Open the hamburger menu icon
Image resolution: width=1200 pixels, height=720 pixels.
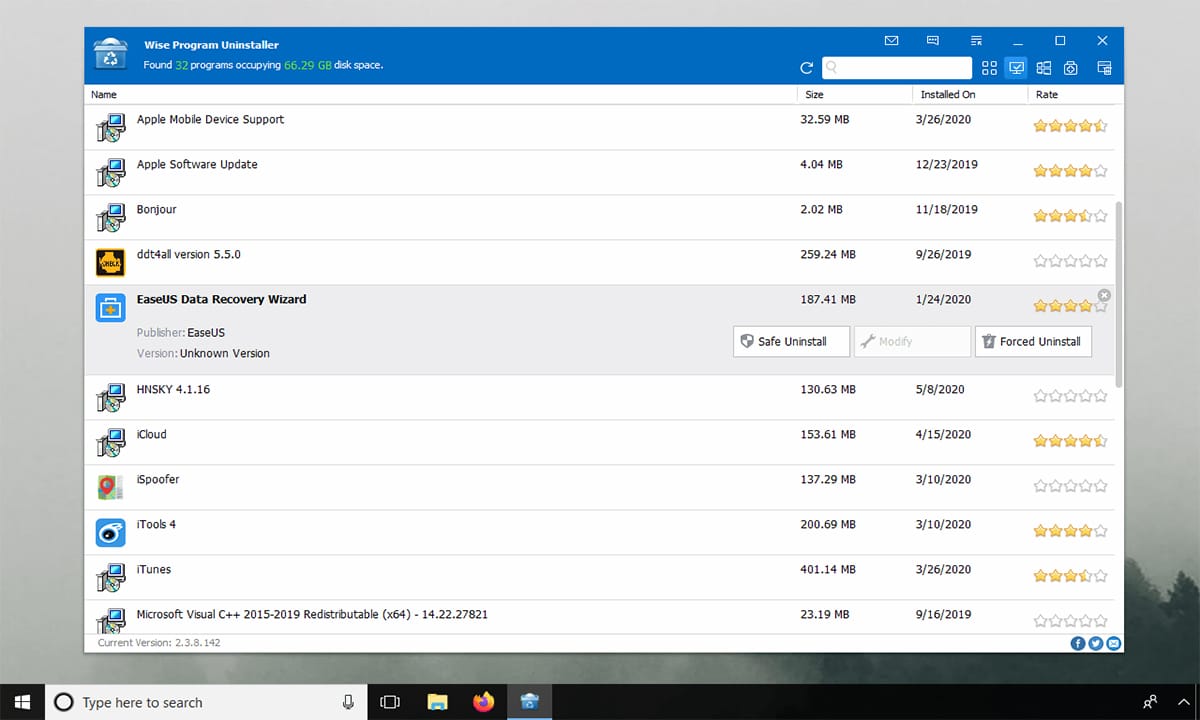[x=975, y=41]
